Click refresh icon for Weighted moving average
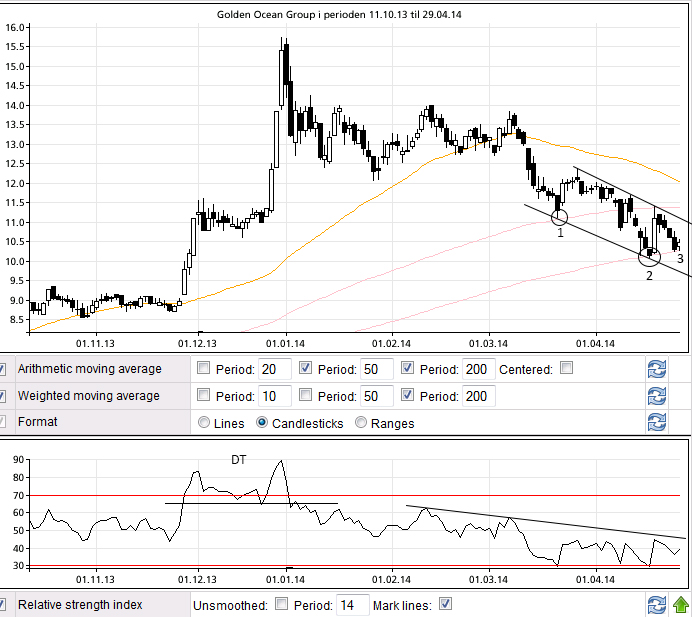692x617 pixels. [x=656, y=396]
